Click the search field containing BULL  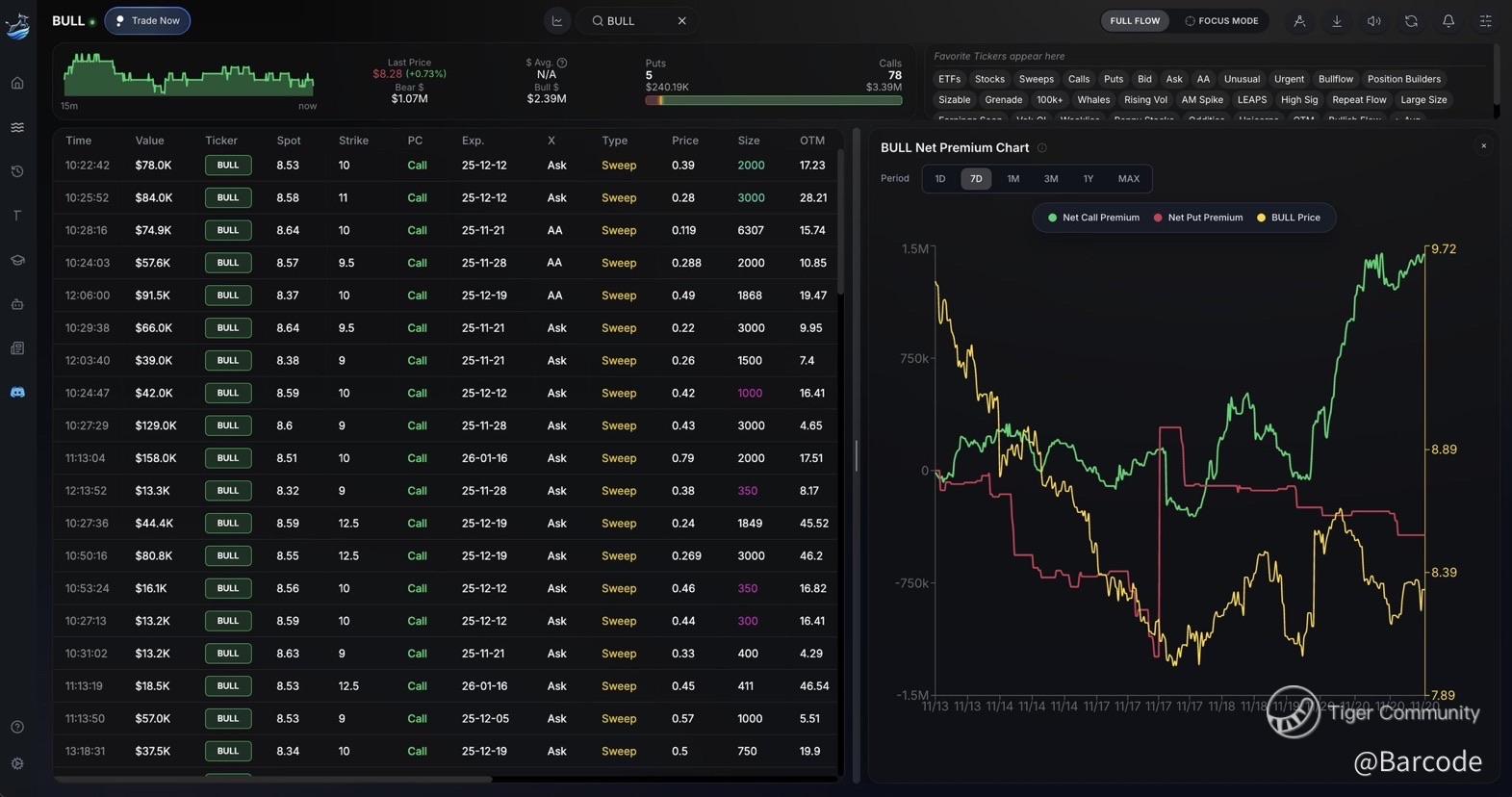click(x=638, y=20)
